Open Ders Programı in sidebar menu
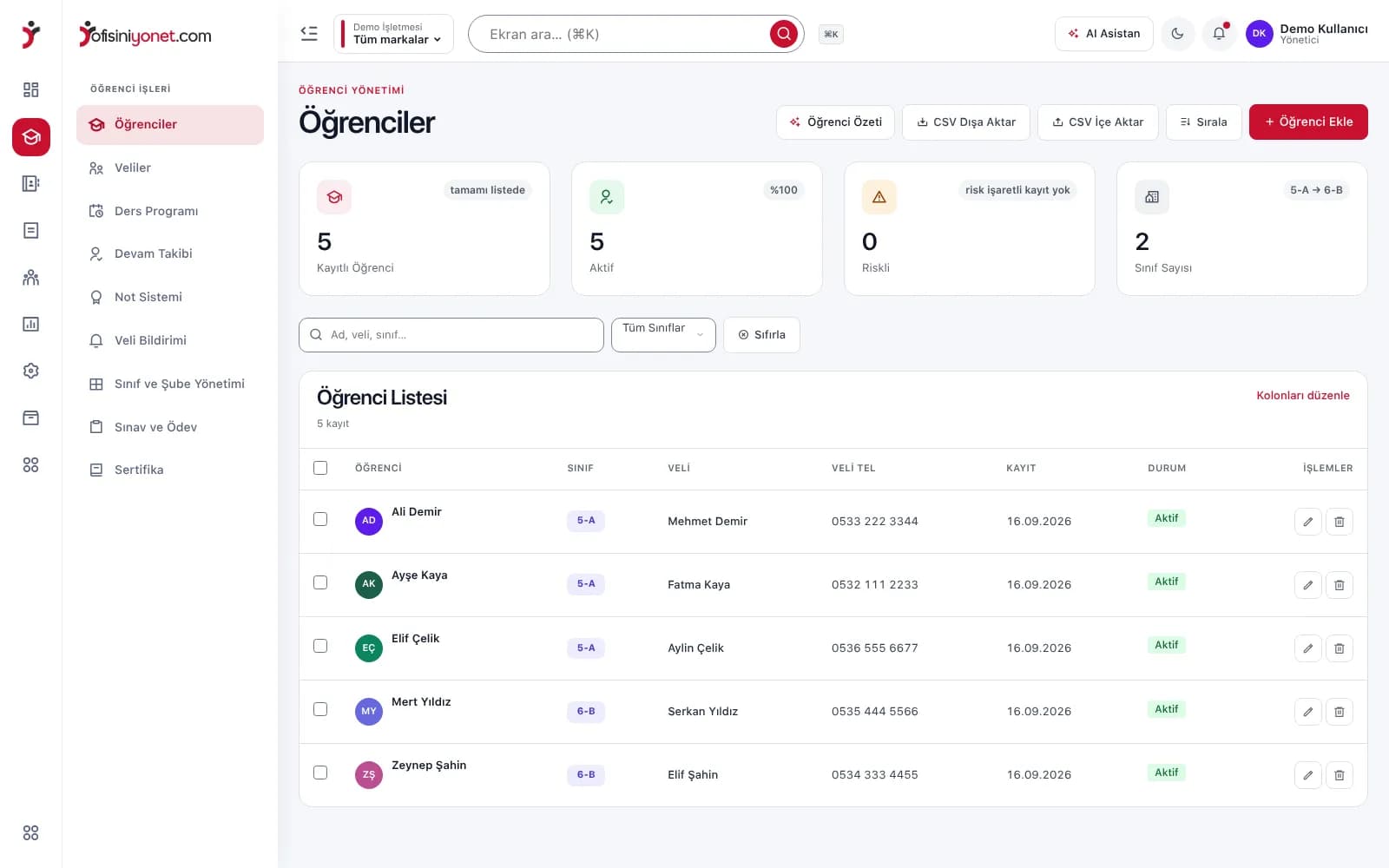 170,211
